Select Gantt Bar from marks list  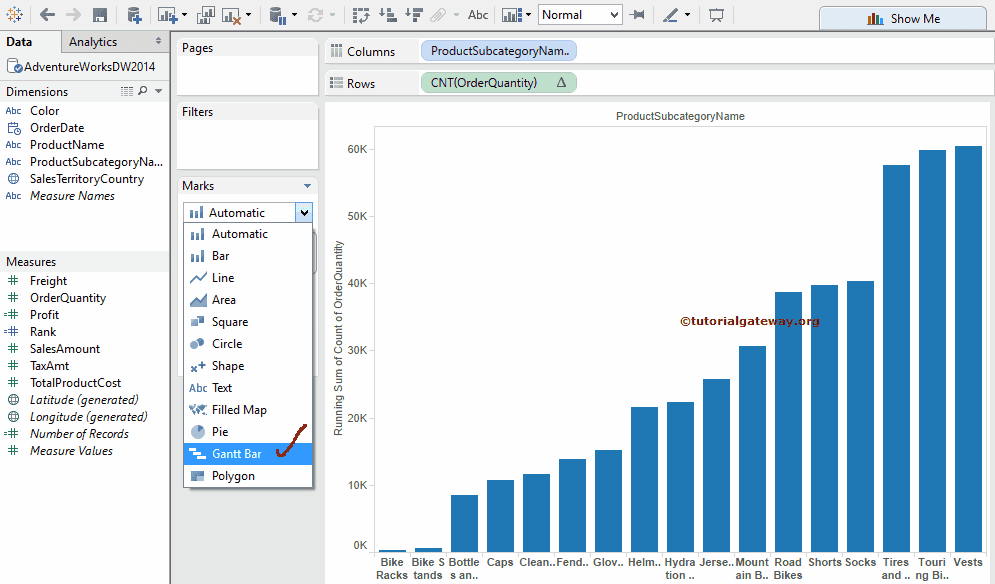(x=237, y=454)
